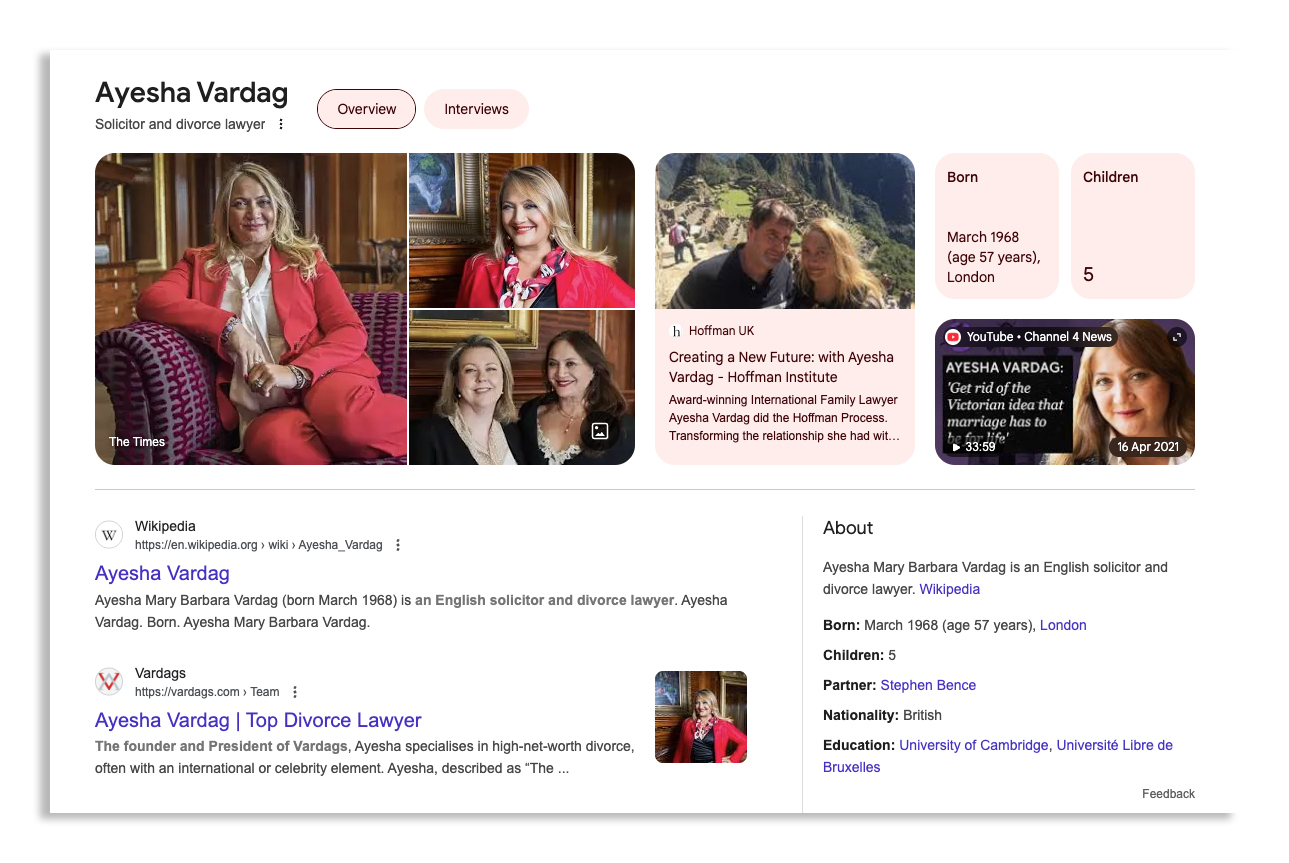1289x863 pixels.
Task: Select the Overview tab
Action: click(x=366, y=109)
